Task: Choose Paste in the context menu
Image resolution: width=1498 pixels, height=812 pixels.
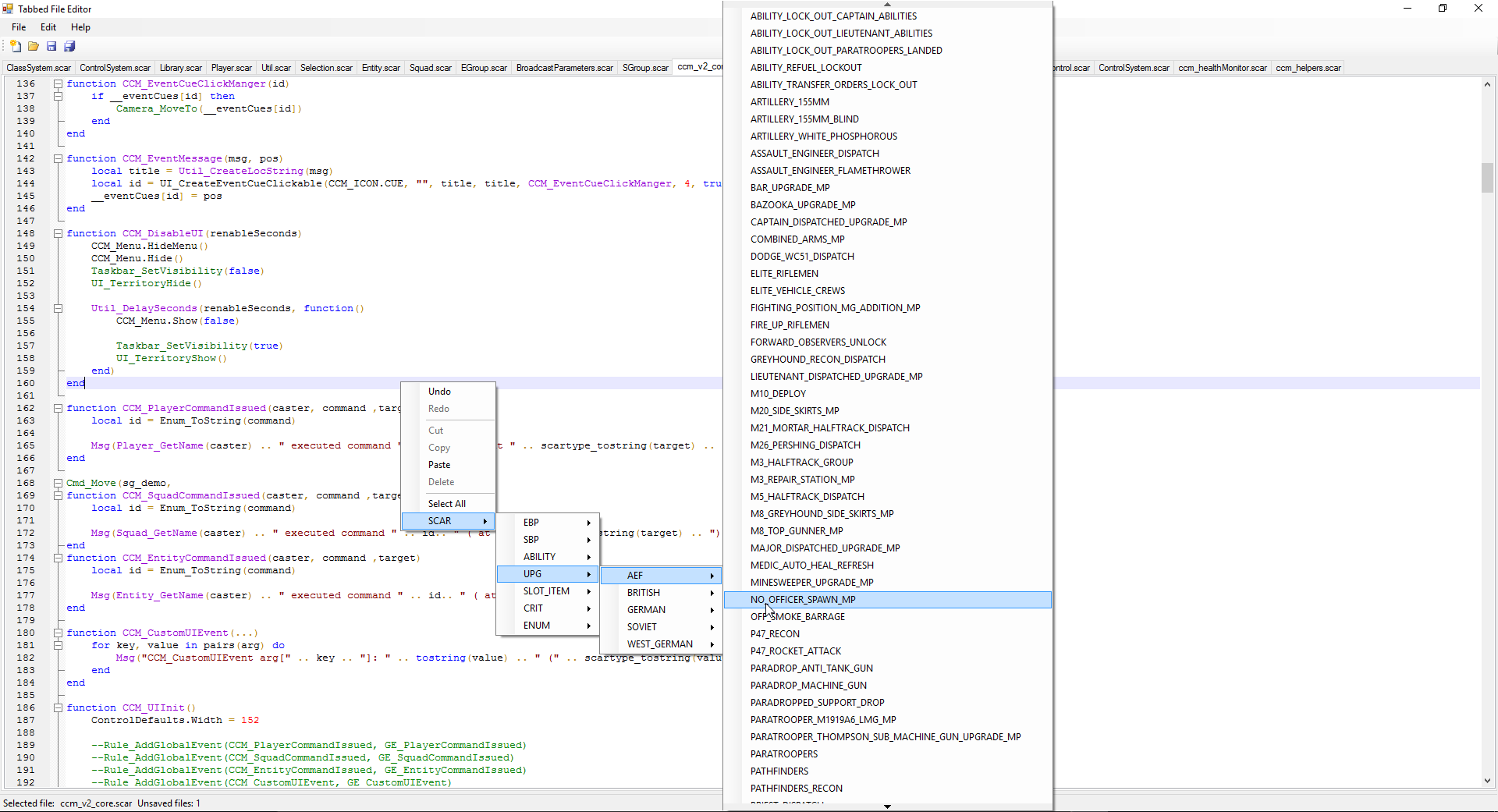Action: pyautogui.click(x=449, y=465)
